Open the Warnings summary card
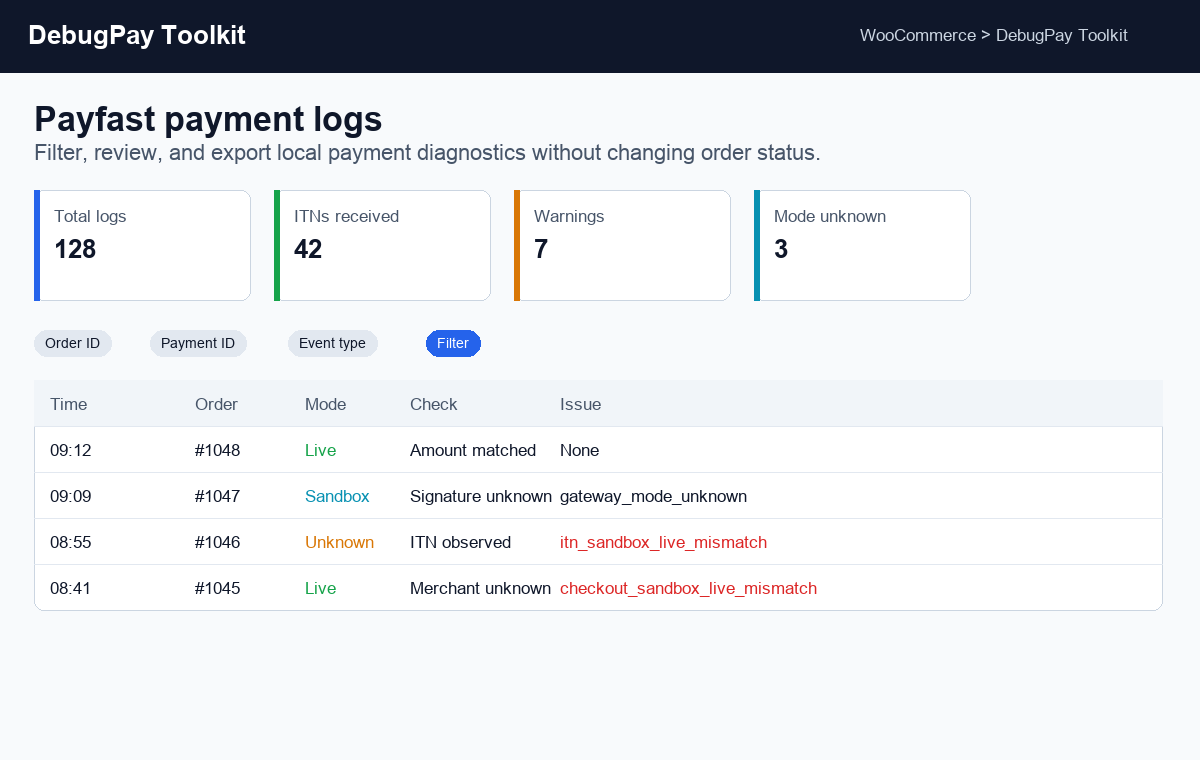 point(622,245)
